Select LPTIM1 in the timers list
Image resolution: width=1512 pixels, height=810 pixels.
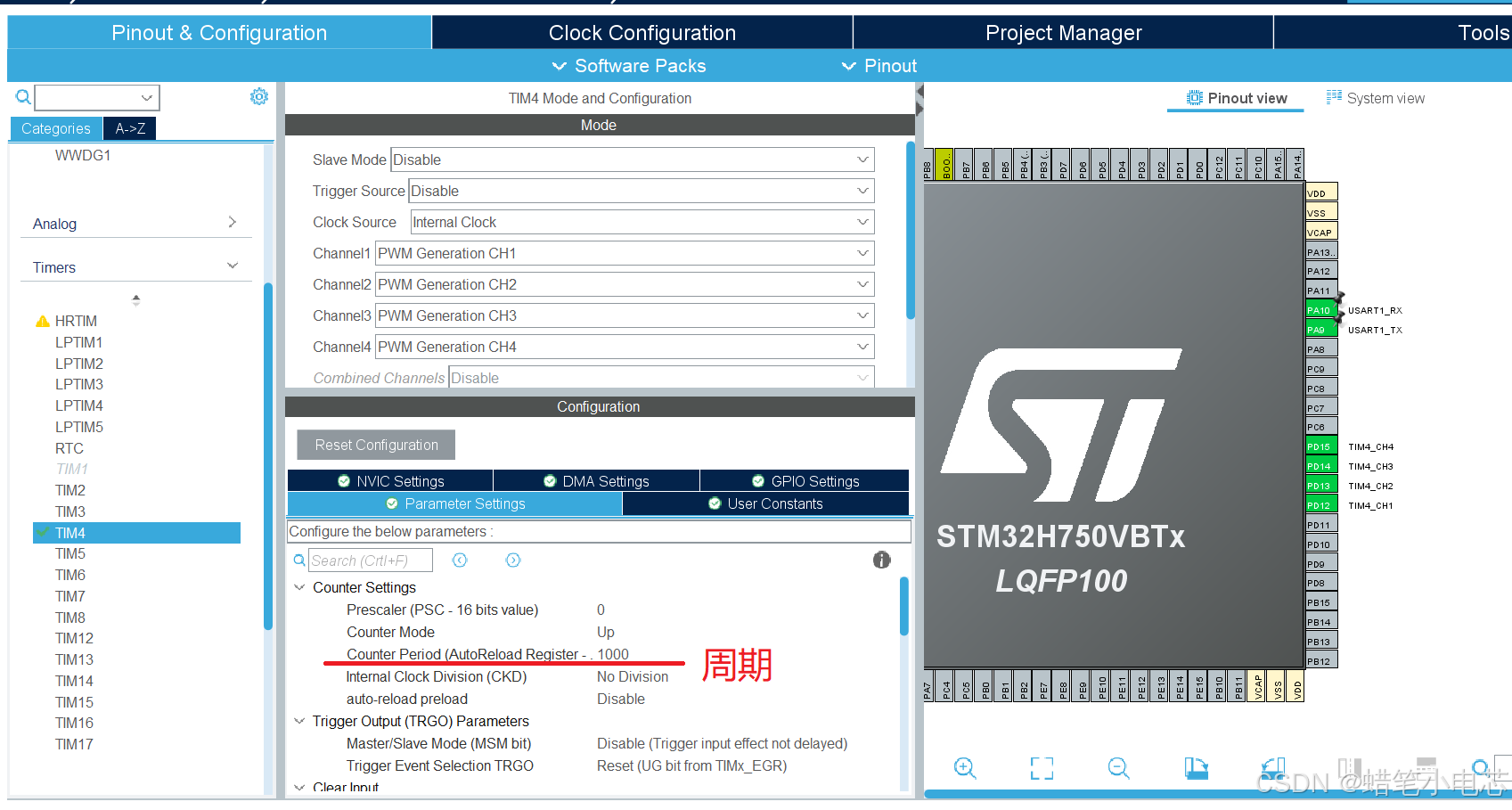78,342
